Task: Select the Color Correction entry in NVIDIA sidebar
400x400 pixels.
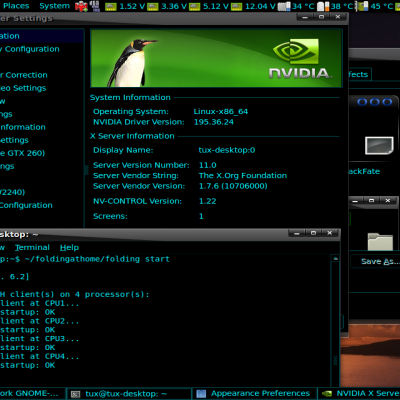Action: pyautogui.click(x=24, y=75)
